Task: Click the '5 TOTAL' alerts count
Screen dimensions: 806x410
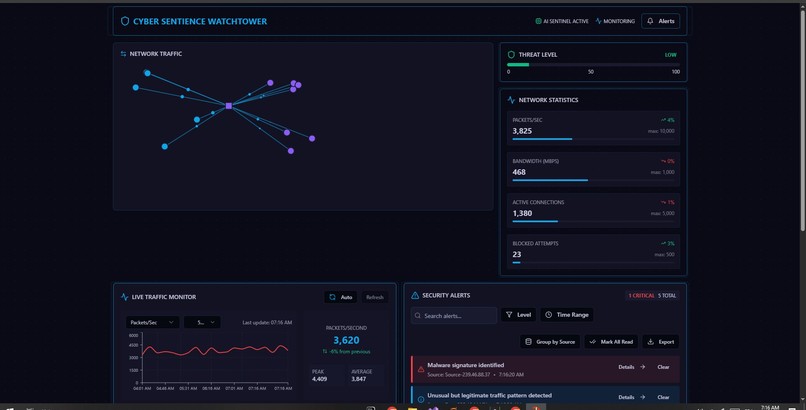Action: click(667, 295)
